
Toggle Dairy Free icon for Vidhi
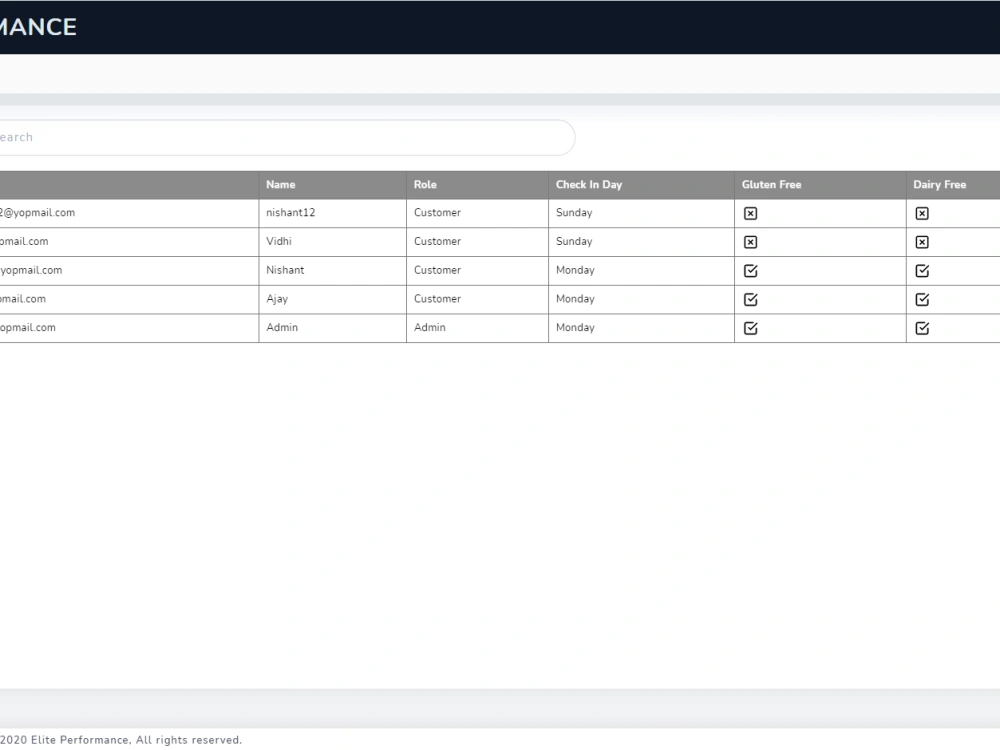(922, 242)
